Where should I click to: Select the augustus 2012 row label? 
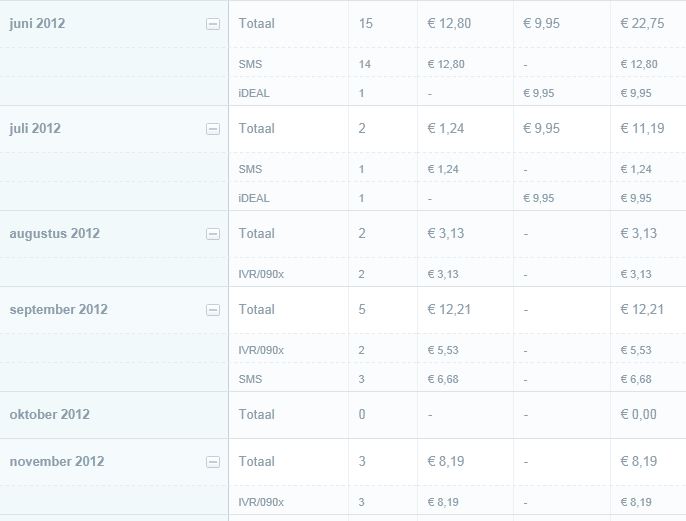(55, 233)
